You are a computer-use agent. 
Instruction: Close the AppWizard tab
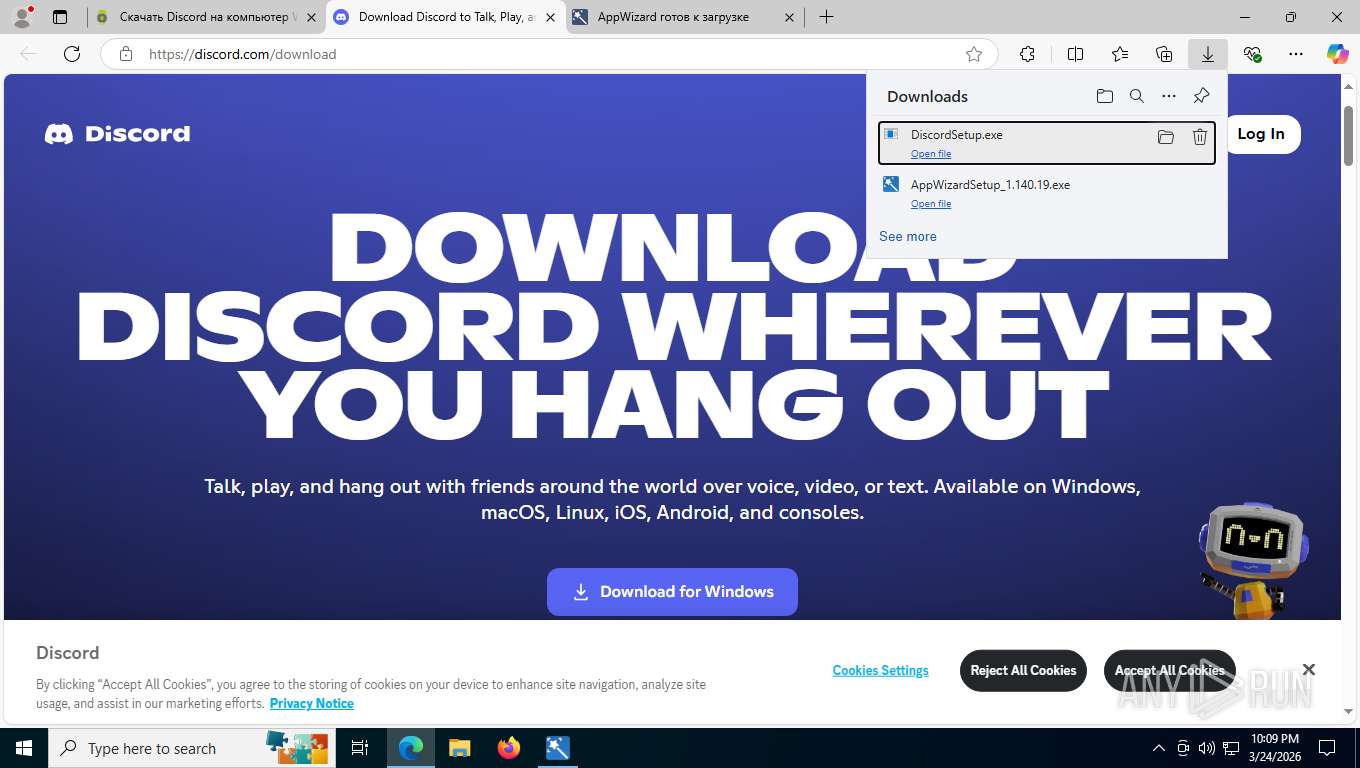pyautogui.click(x=789, y=17)
